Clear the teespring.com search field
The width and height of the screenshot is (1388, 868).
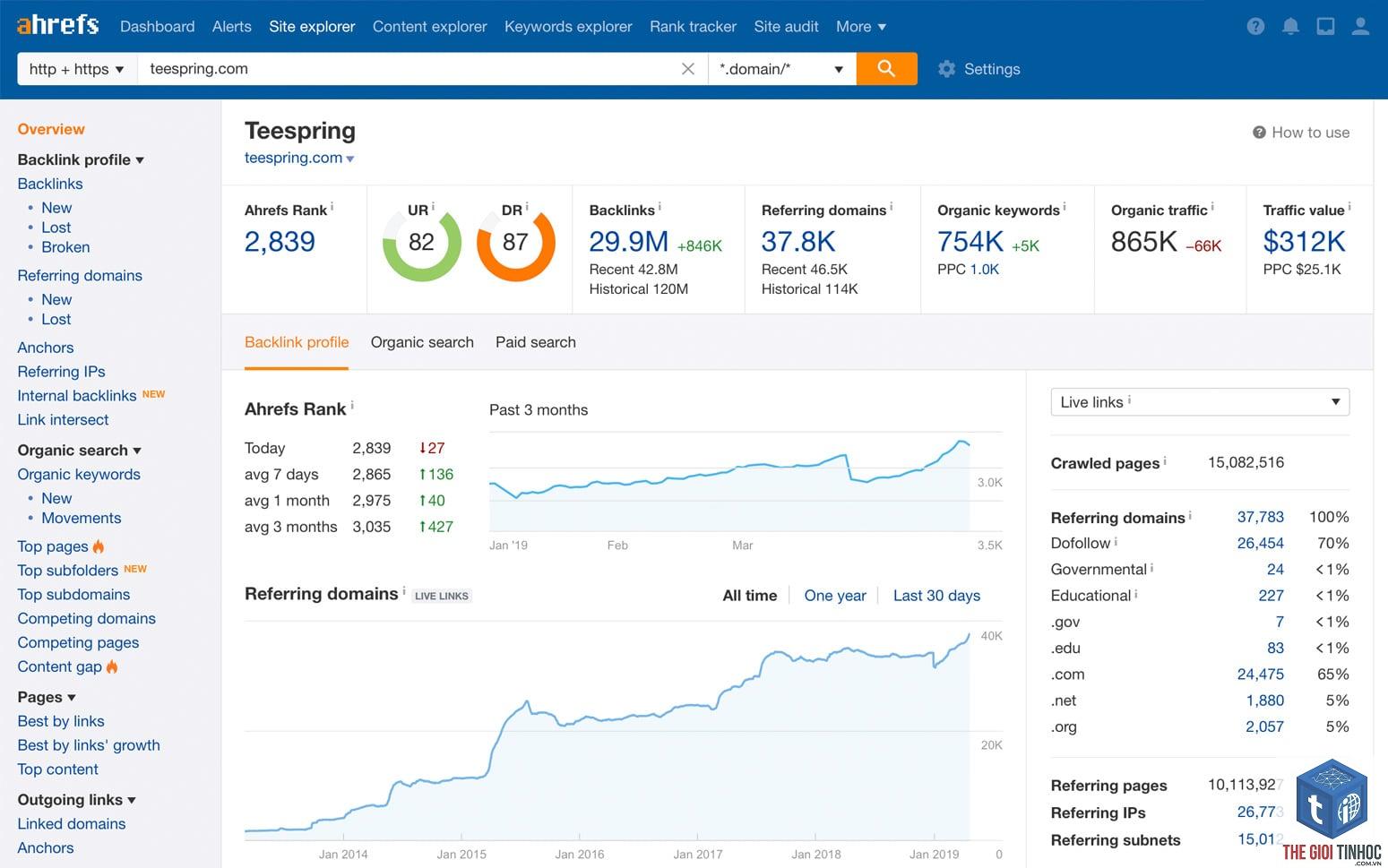[x=687, y=69]
